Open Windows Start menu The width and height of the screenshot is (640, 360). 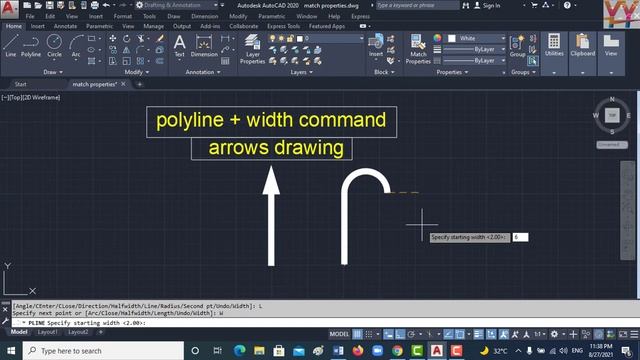pyautogui.click(x=11, y=351)
